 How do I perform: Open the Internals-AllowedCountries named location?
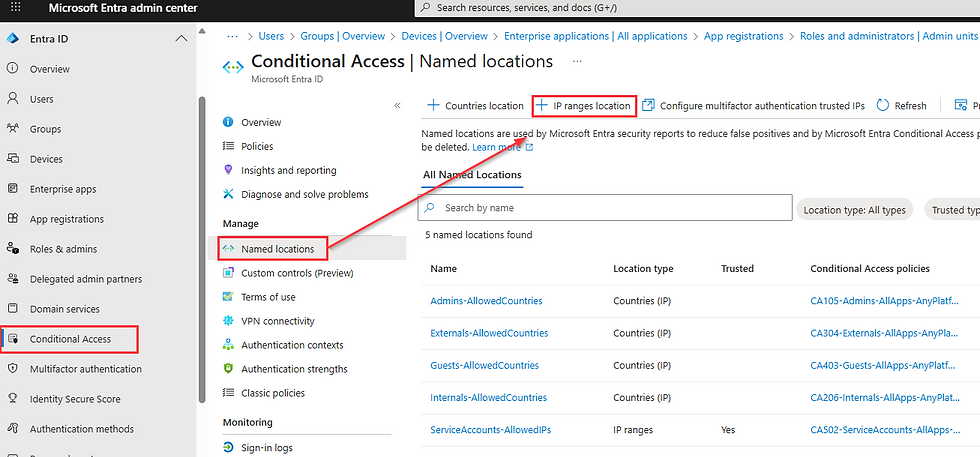489,398
